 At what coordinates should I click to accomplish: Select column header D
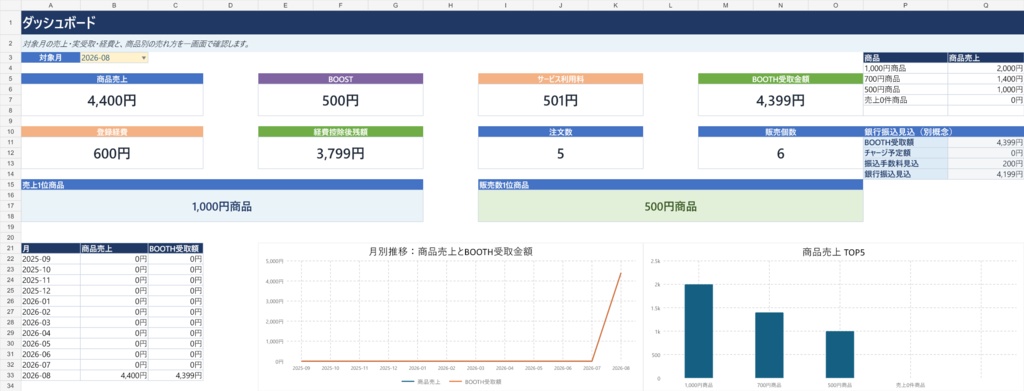231,5
